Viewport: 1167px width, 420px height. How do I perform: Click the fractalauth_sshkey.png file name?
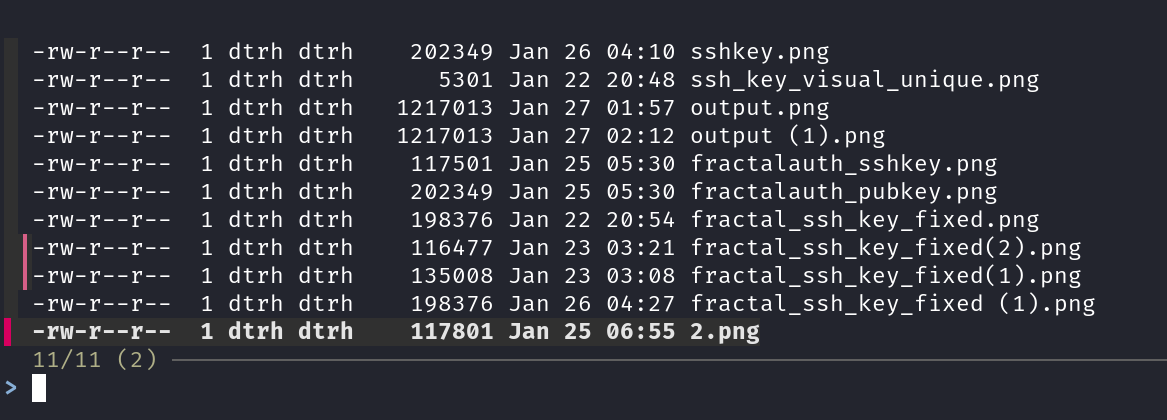coord(843,163)
